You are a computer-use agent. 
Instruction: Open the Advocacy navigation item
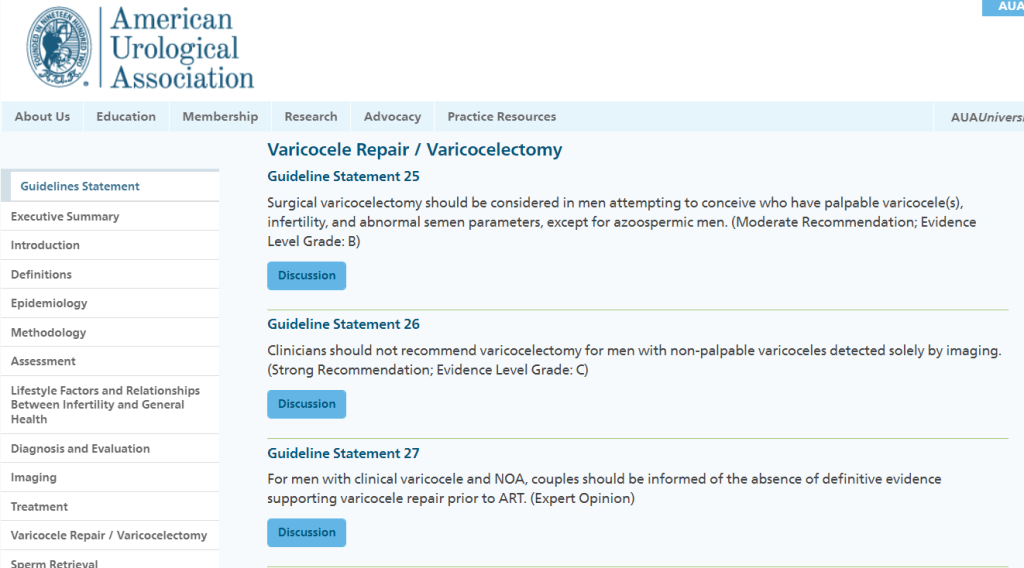pos(392,117)
